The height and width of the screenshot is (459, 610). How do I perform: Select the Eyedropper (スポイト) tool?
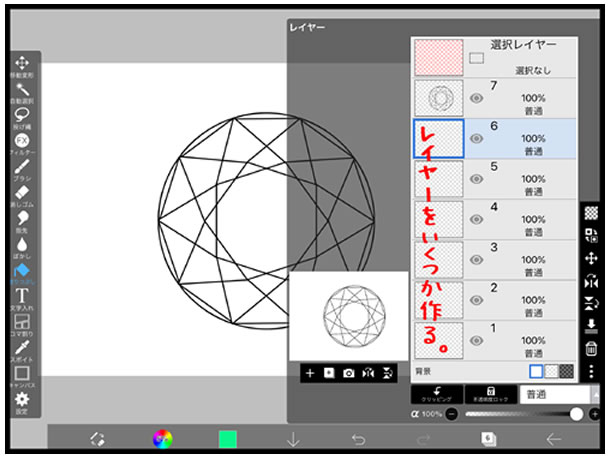click(x=22, y=347)
